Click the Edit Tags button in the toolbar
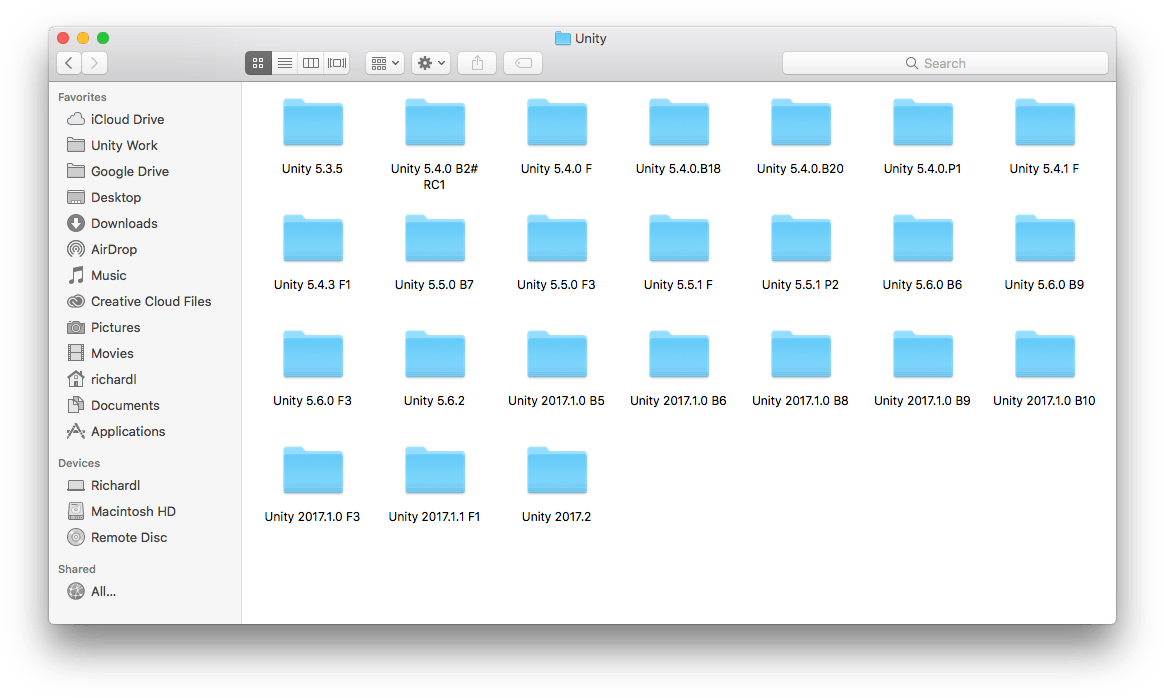Image resolution: width=1164 pixels, height=698 pixels. (523, 62)
